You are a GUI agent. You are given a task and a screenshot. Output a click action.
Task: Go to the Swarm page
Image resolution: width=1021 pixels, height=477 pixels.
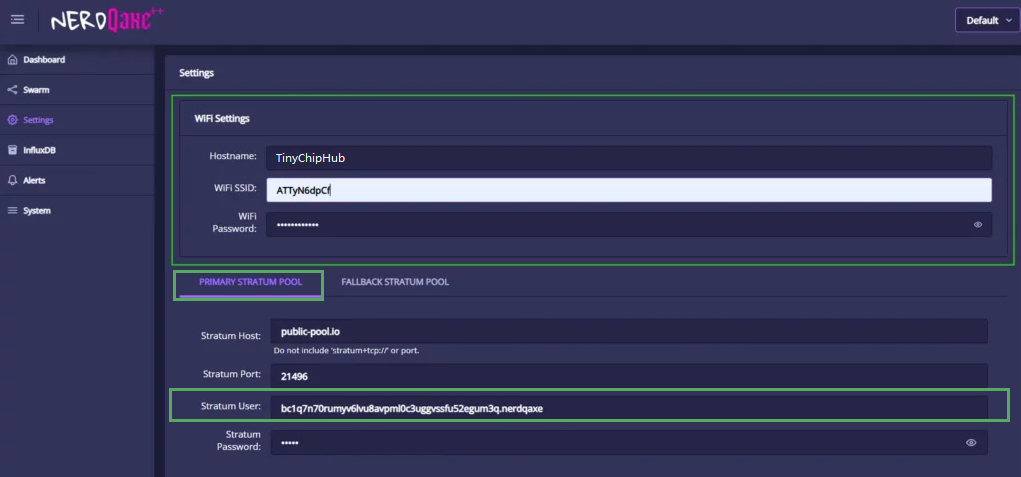click(x=36, y=90)
